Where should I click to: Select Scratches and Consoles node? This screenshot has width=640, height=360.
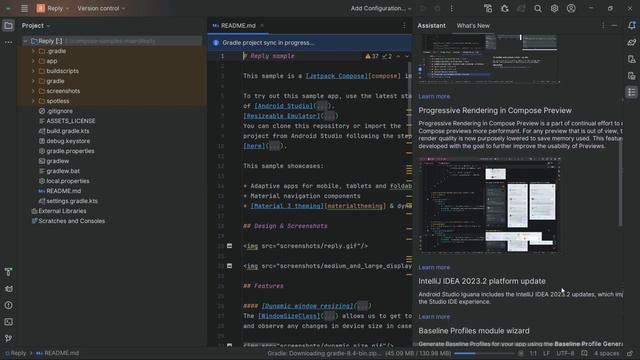click(68, 221)
